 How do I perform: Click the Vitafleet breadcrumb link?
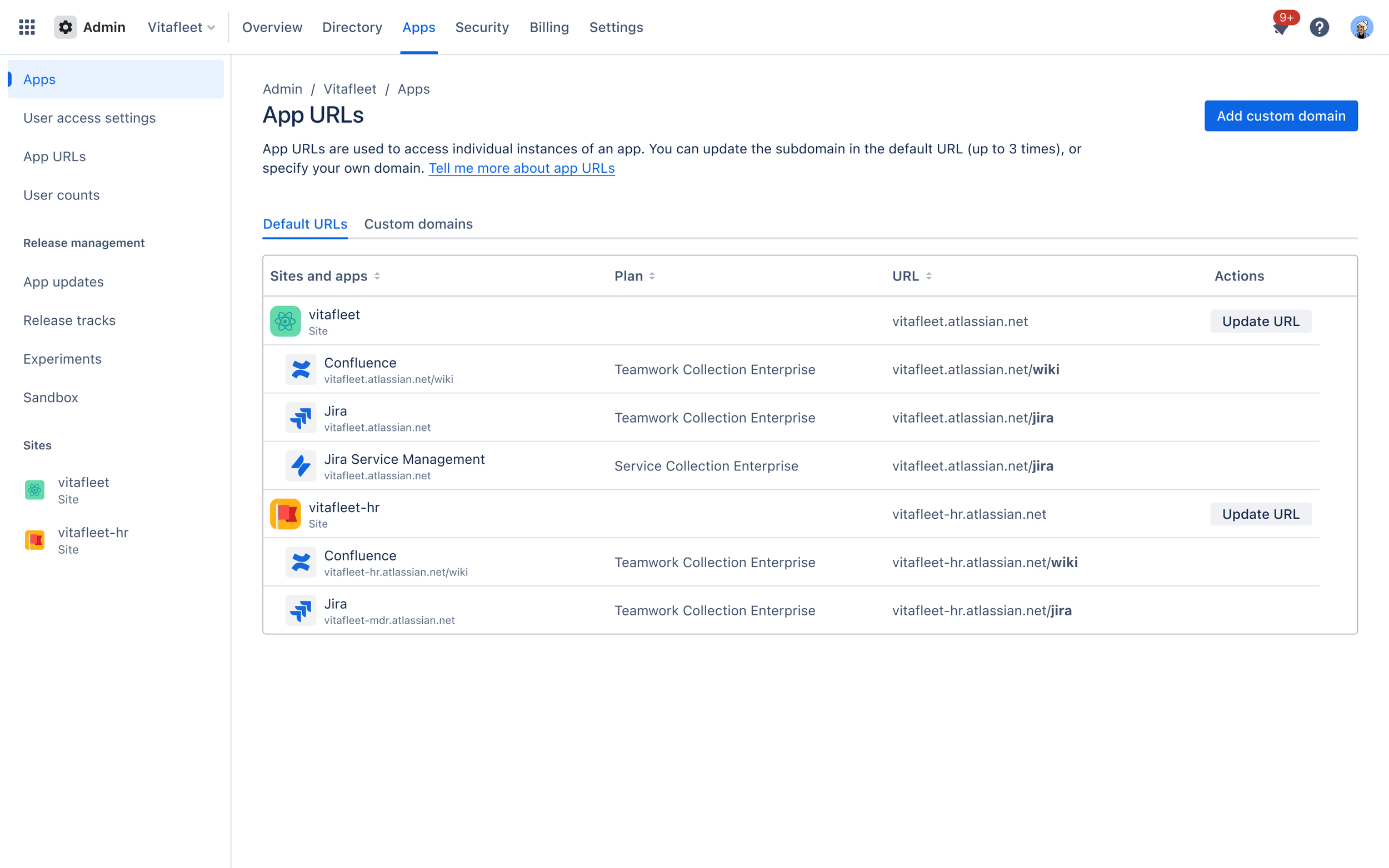point(349,89)
